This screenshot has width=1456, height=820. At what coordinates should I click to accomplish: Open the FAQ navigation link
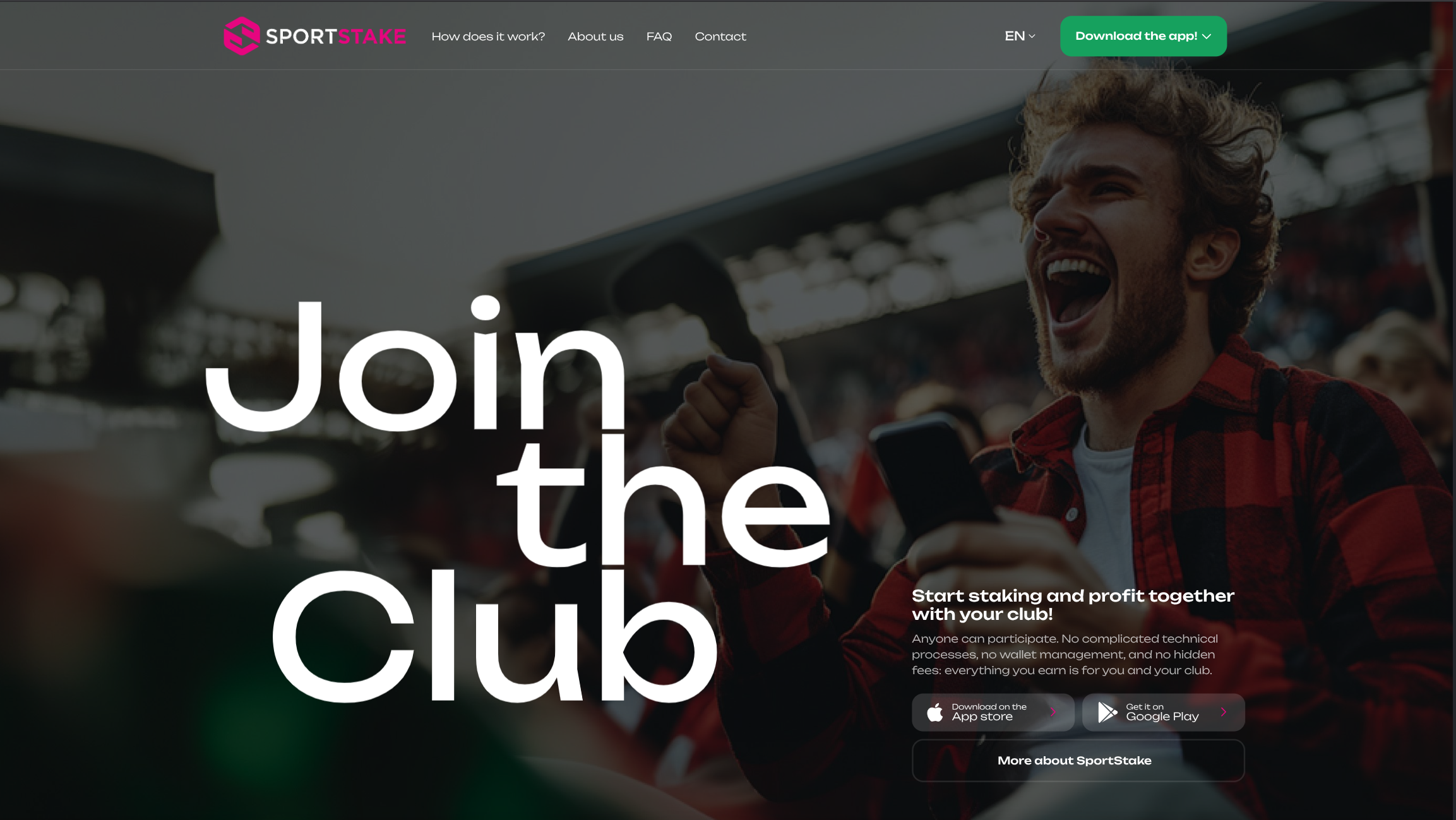pos(659,37)
